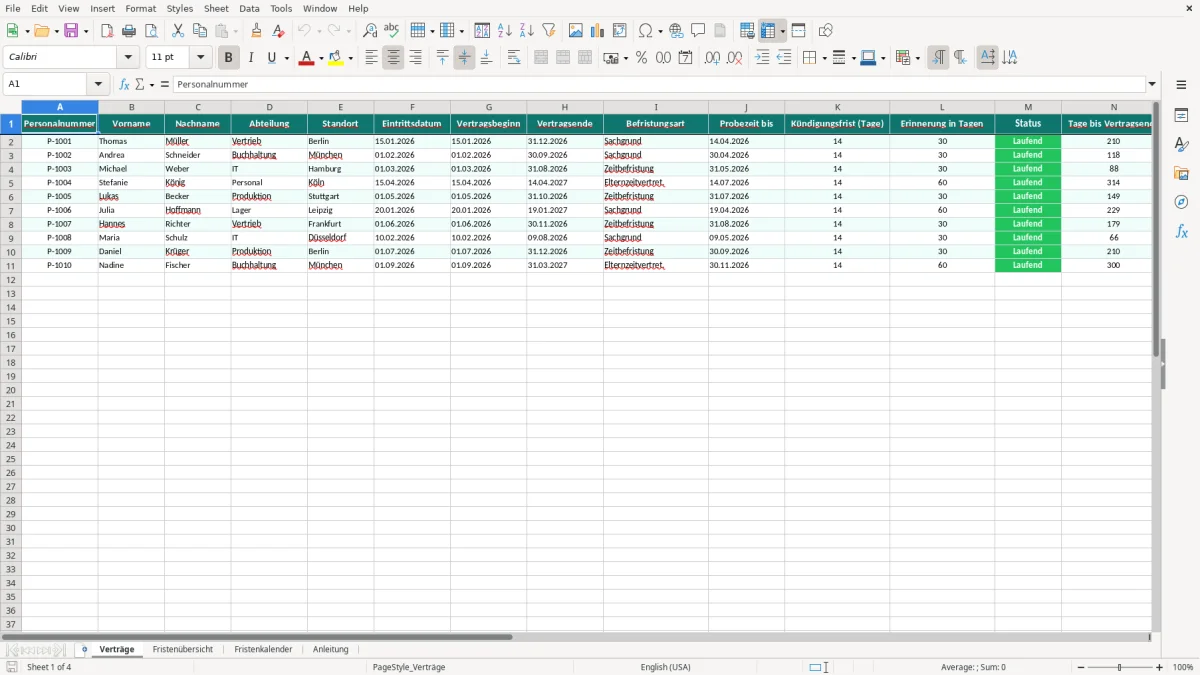Open the Name Box dropdown arrow
The height and width of the screenshot is (675, 1200).
[98, 84]
